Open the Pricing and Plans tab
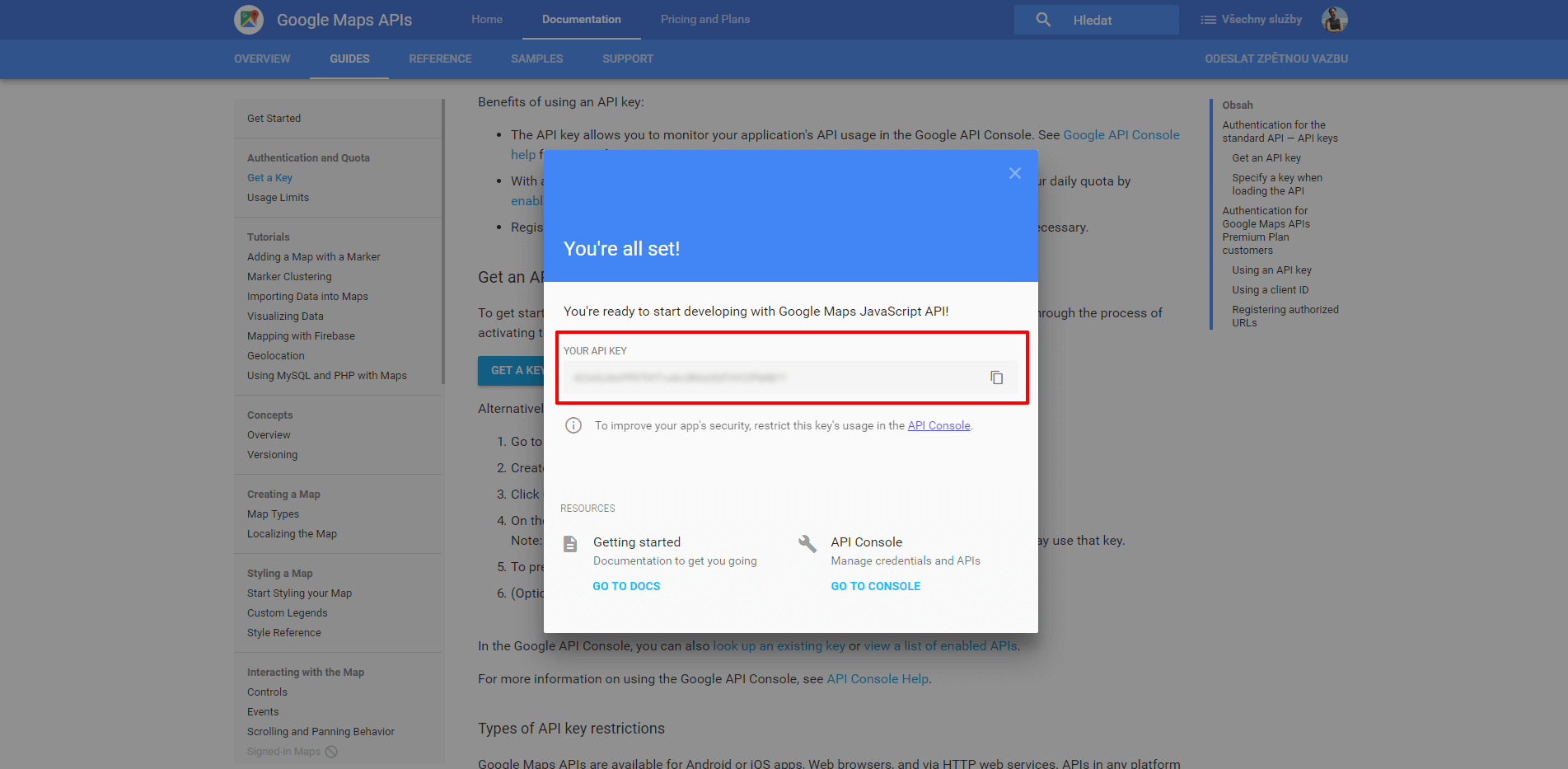The height and width of the screenshot is (769, 1568). click(x=705, y=19)
